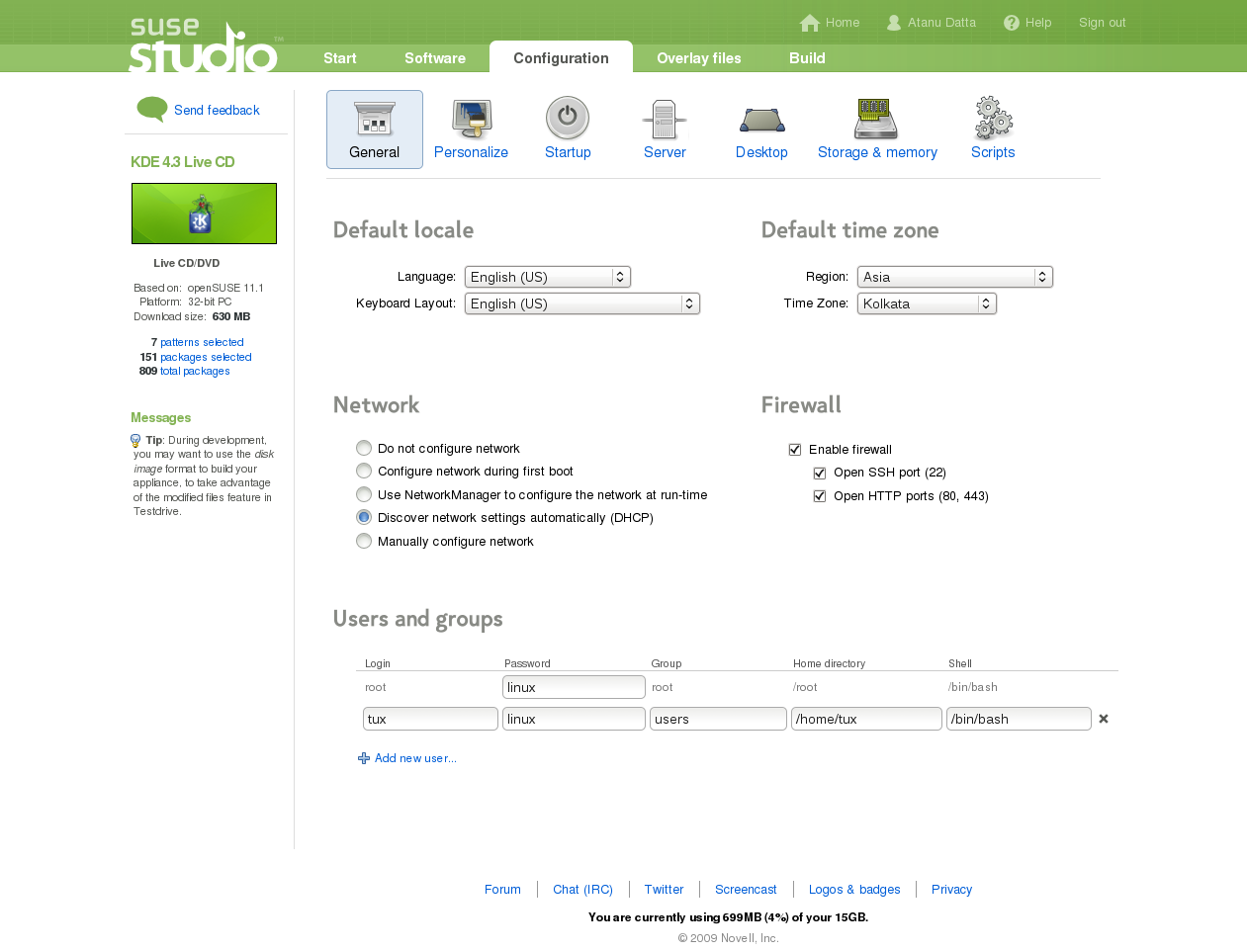Select Configure network during first boot
The image size is (1247, 952).
coord(364,471)
